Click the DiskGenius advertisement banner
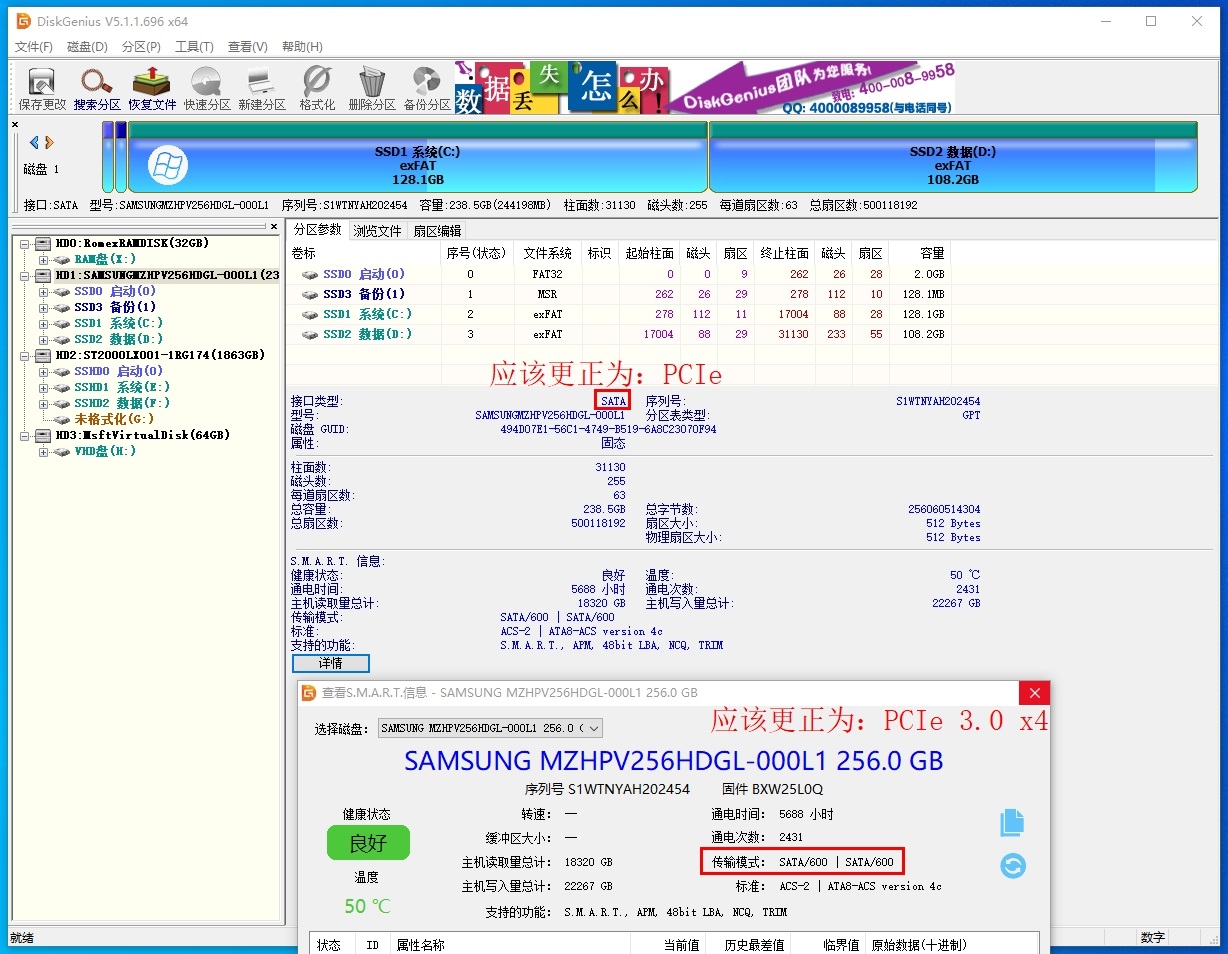 click(705, 88)
